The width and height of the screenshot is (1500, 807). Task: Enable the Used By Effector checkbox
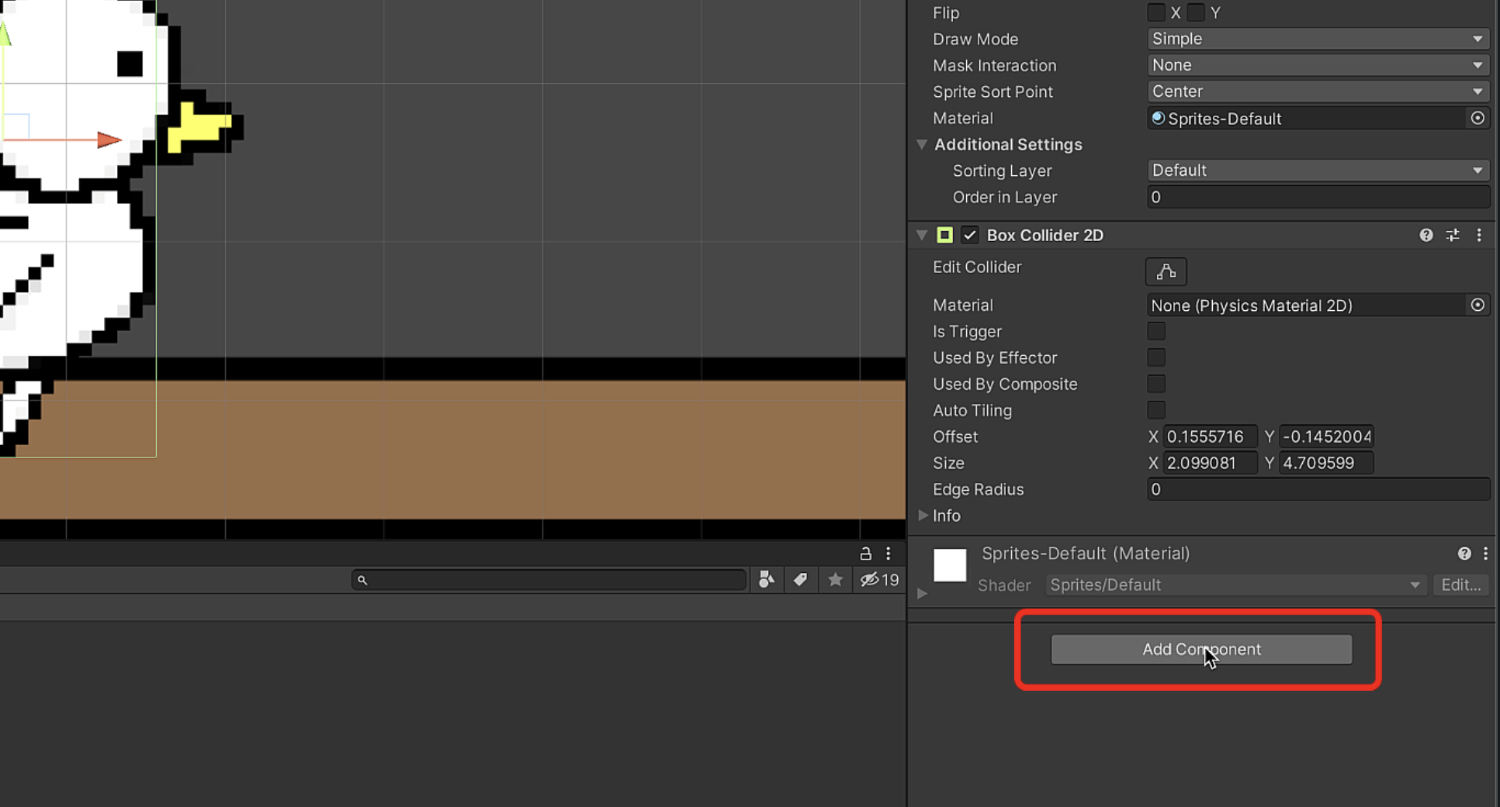tap(1156, 357)
